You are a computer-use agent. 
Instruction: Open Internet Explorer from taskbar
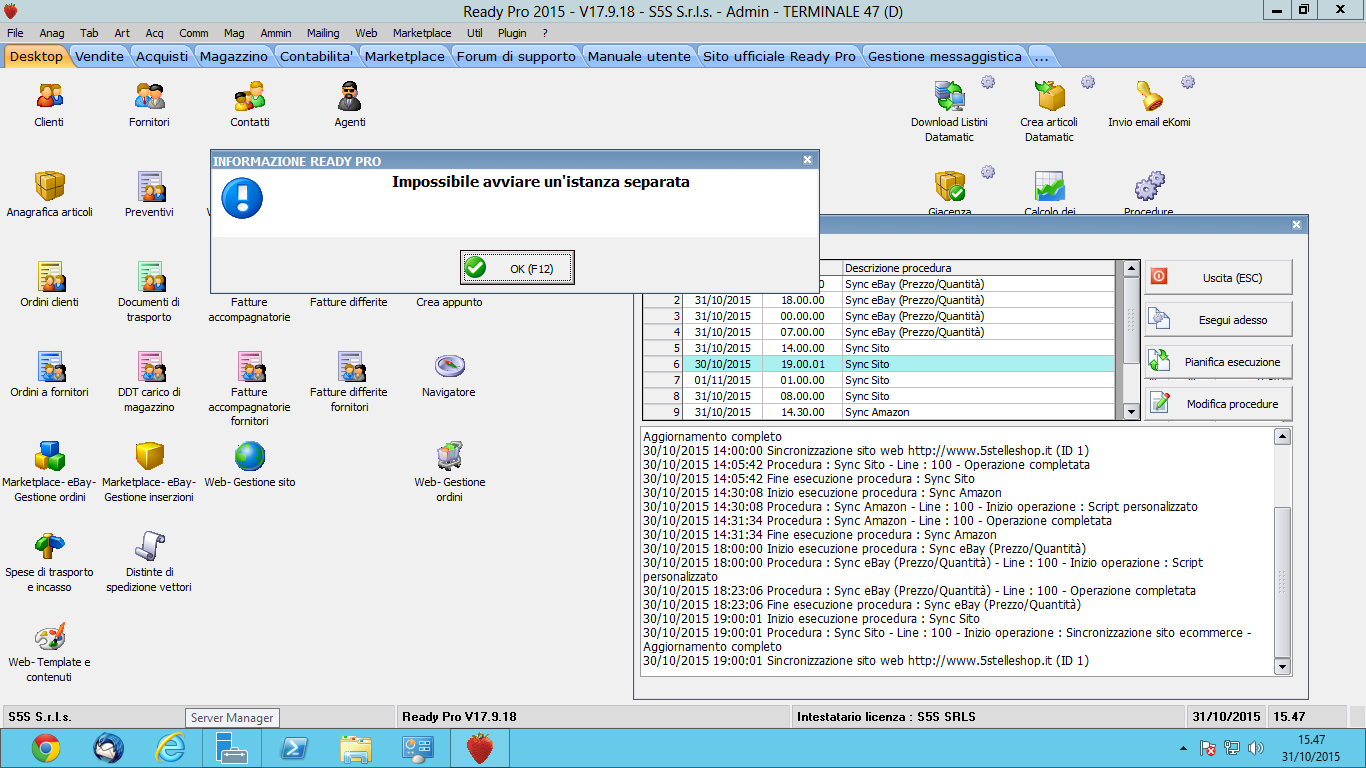point(171,748)
